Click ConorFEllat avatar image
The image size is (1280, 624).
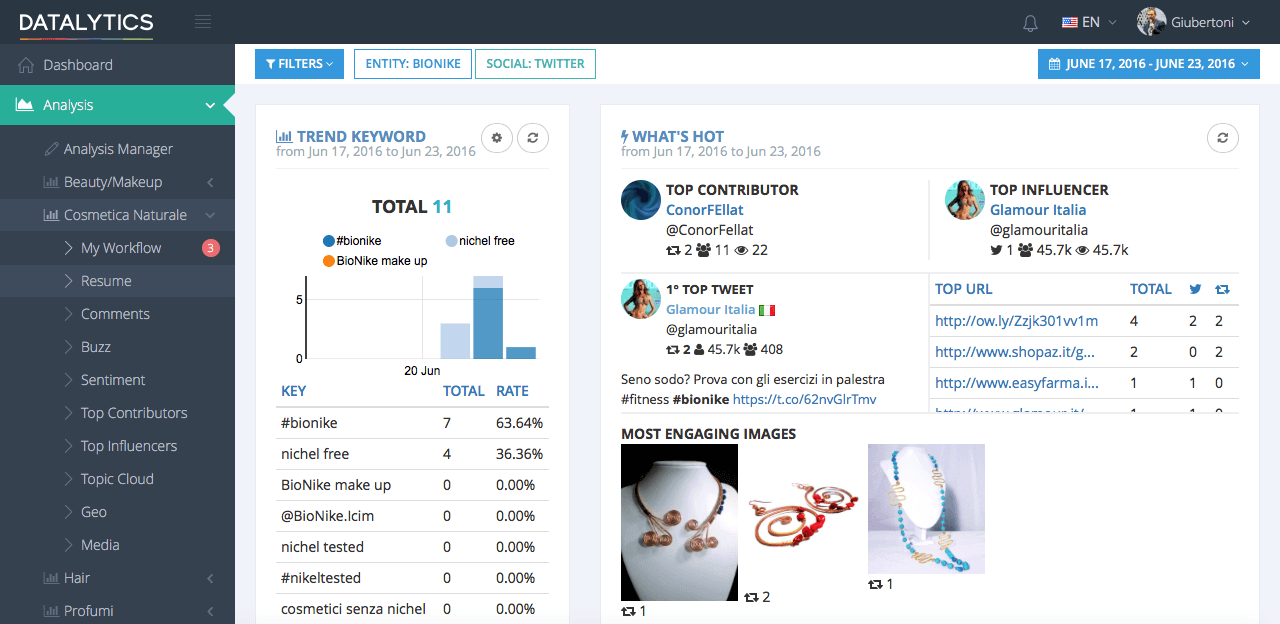(x=641, y=200)
